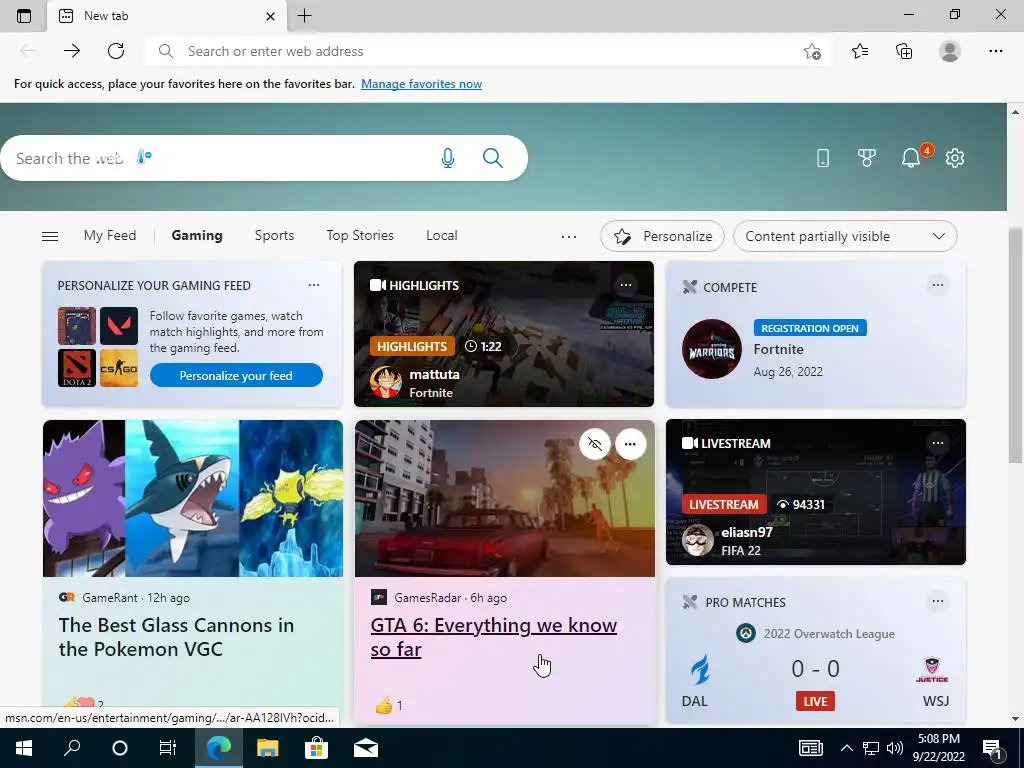Switch to My Feed tab

click(x=110, y=235)
